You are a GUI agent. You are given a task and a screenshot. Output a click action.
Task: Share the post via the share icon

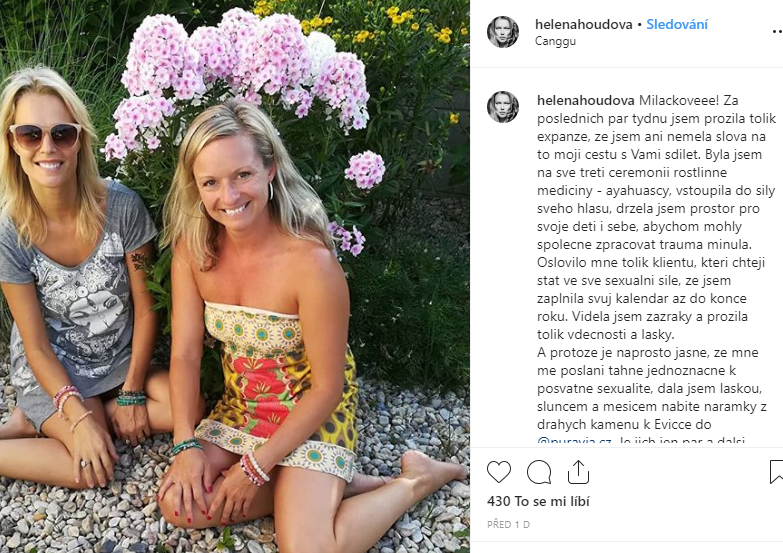(578, 472)
